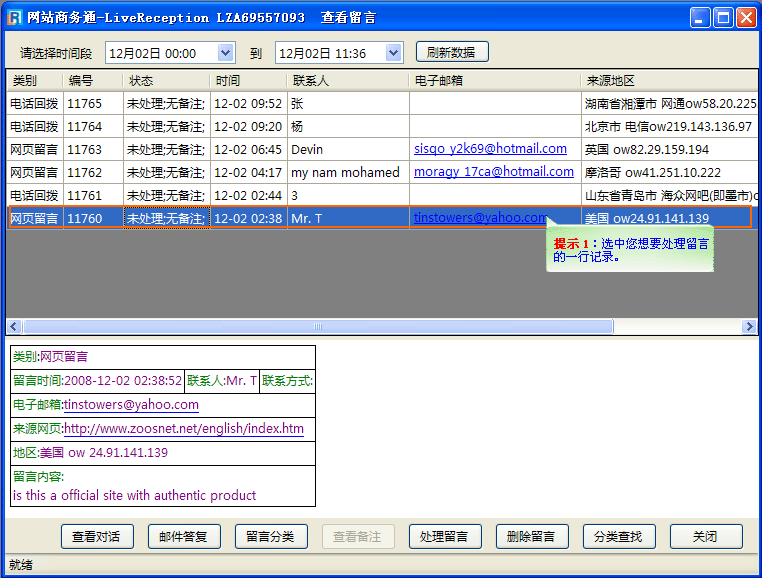This screenshot has width=762, height=578.
Task: Click the 删除留言 button
Action: pyautogui.click(x=532, y=537)
